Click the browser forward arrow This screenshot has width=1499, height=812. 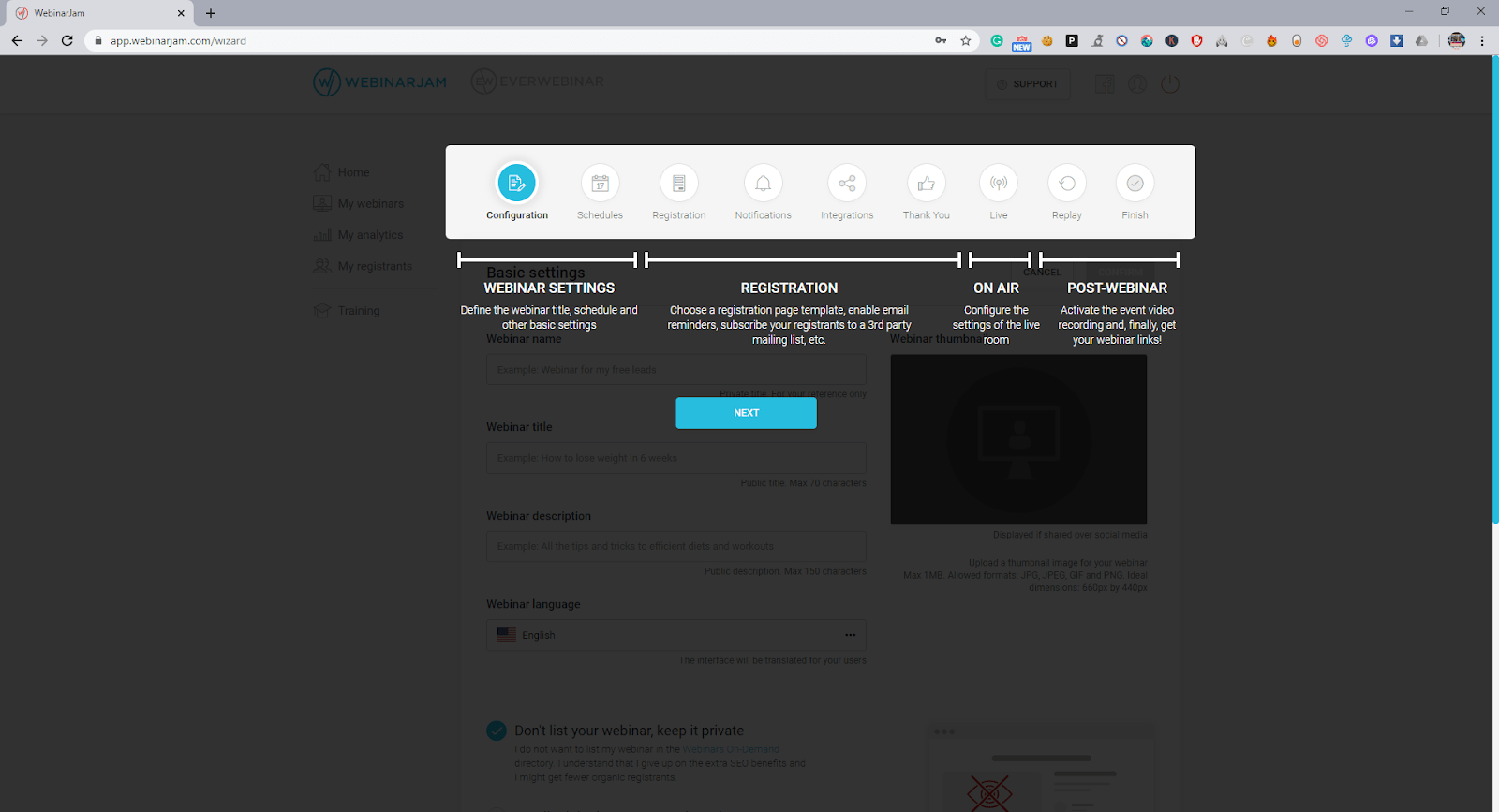tap(42, 40)
